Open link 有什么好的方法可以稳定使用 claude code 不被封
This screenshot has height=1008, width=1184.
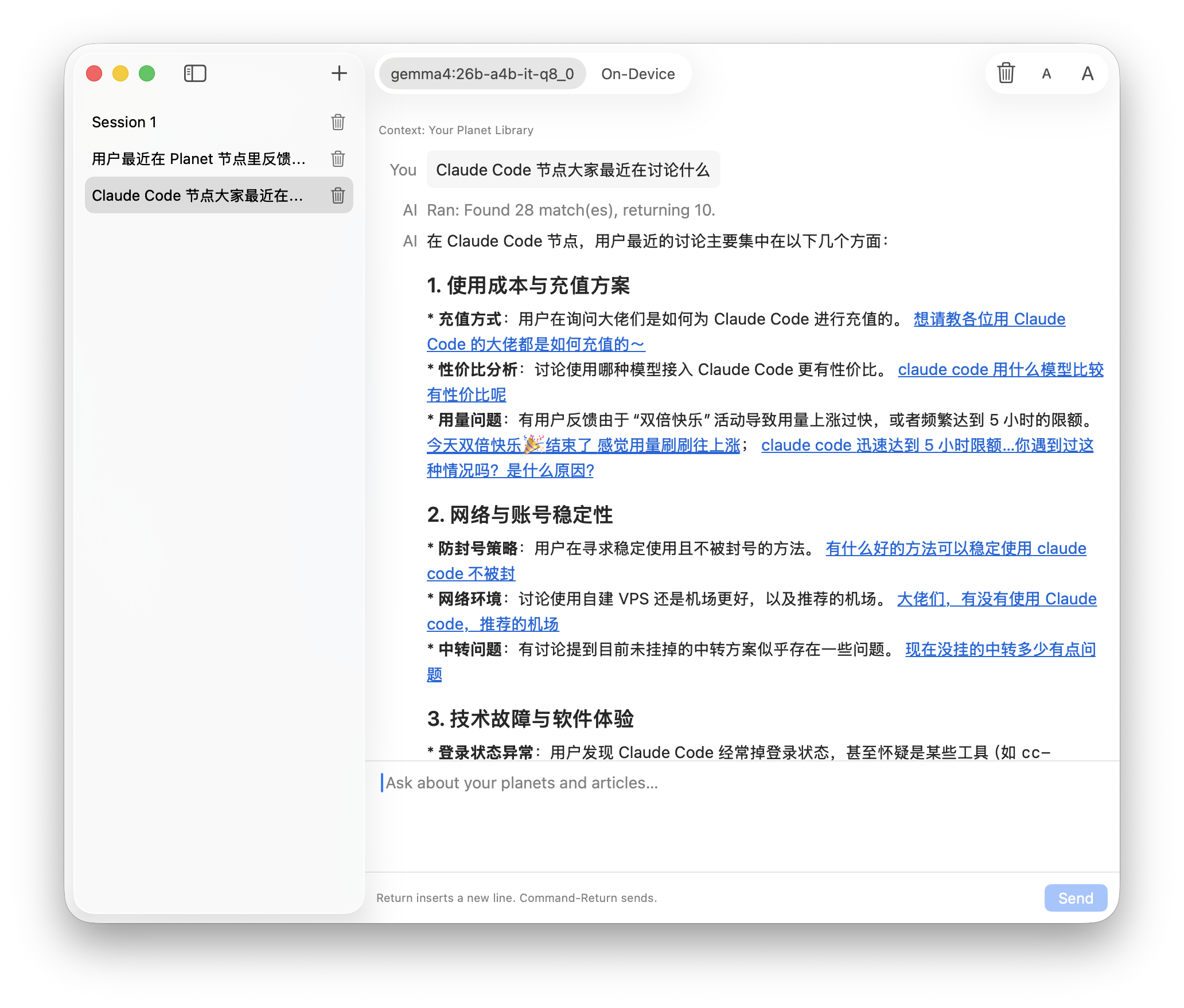click(x=956, y=549)
